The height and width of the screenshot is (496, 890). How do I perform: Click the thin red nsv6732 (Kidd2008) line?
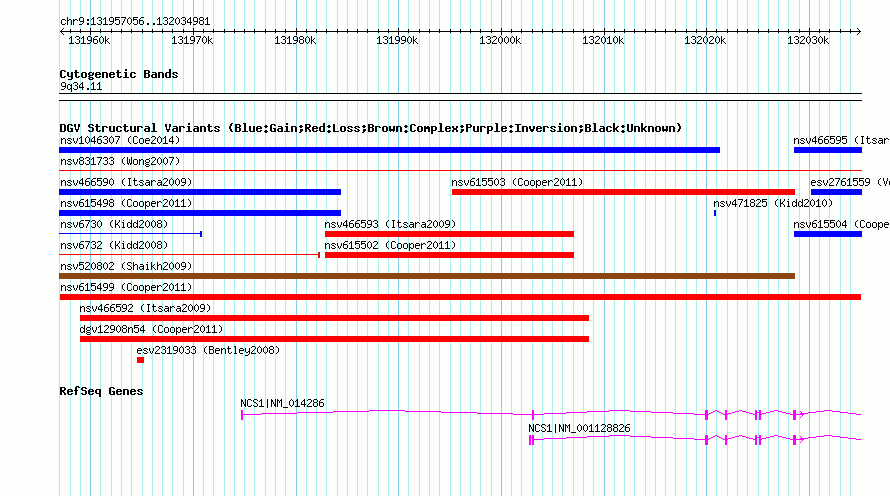click(190, 255)
